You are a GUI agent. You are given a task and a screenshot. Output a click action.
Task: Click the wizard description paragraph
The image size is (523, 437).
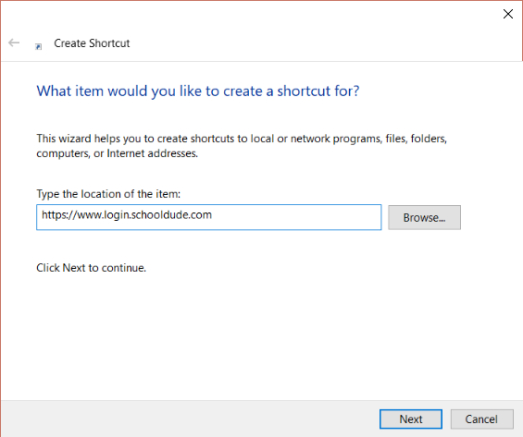point(241,146)
